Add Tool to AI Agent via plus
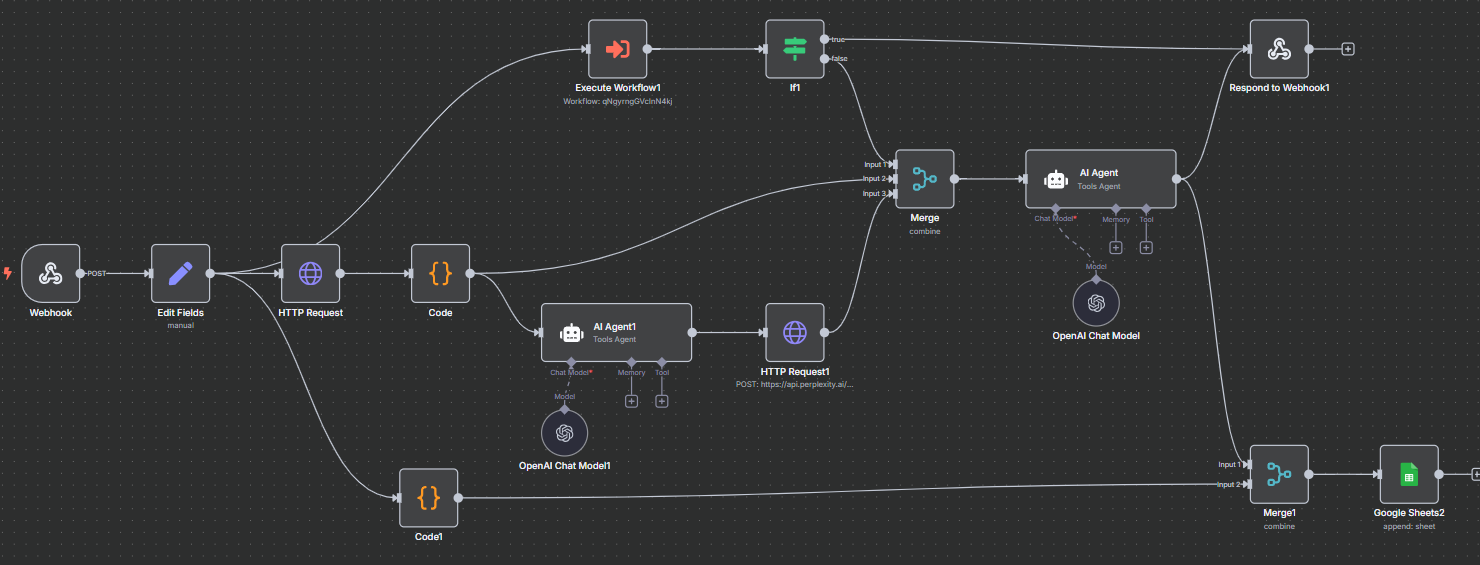Screen dimensions: 1480x565 (x=1146, y=248)
